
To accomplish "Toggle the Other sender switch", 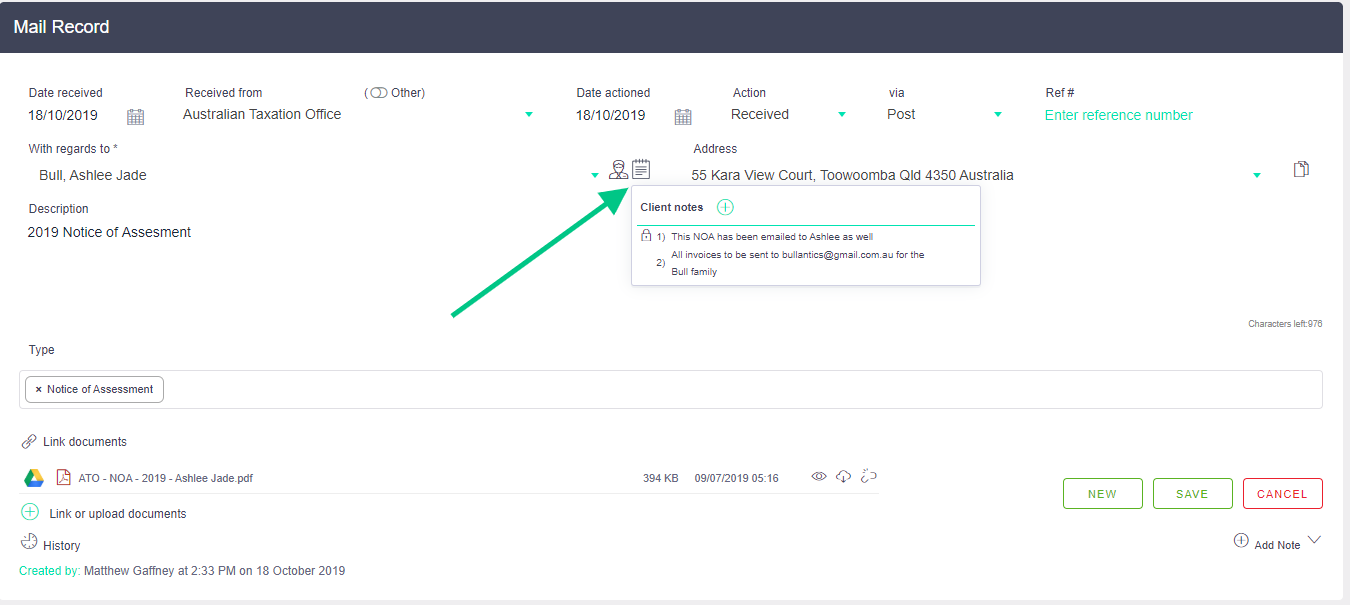I will point(378,93).
